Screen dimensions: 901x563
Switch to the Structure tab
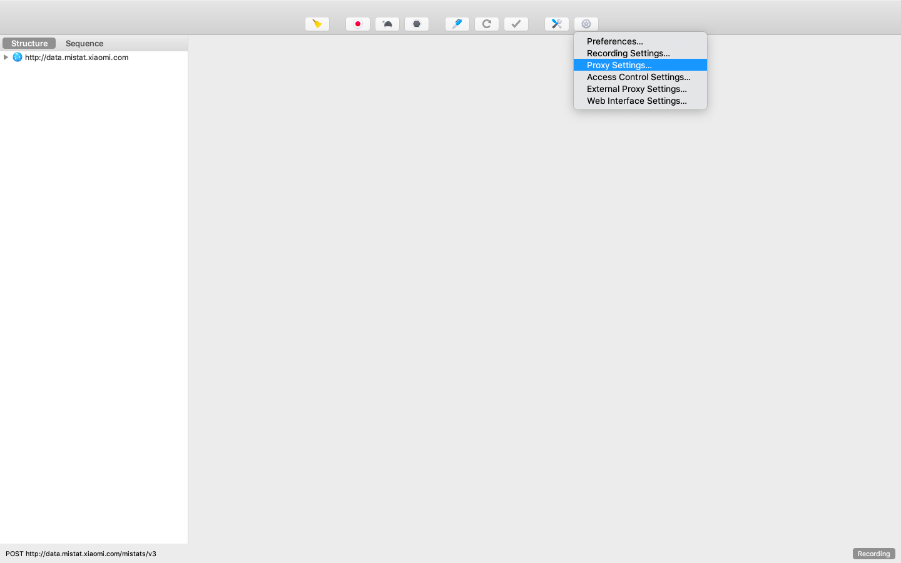tap(29, 43)
